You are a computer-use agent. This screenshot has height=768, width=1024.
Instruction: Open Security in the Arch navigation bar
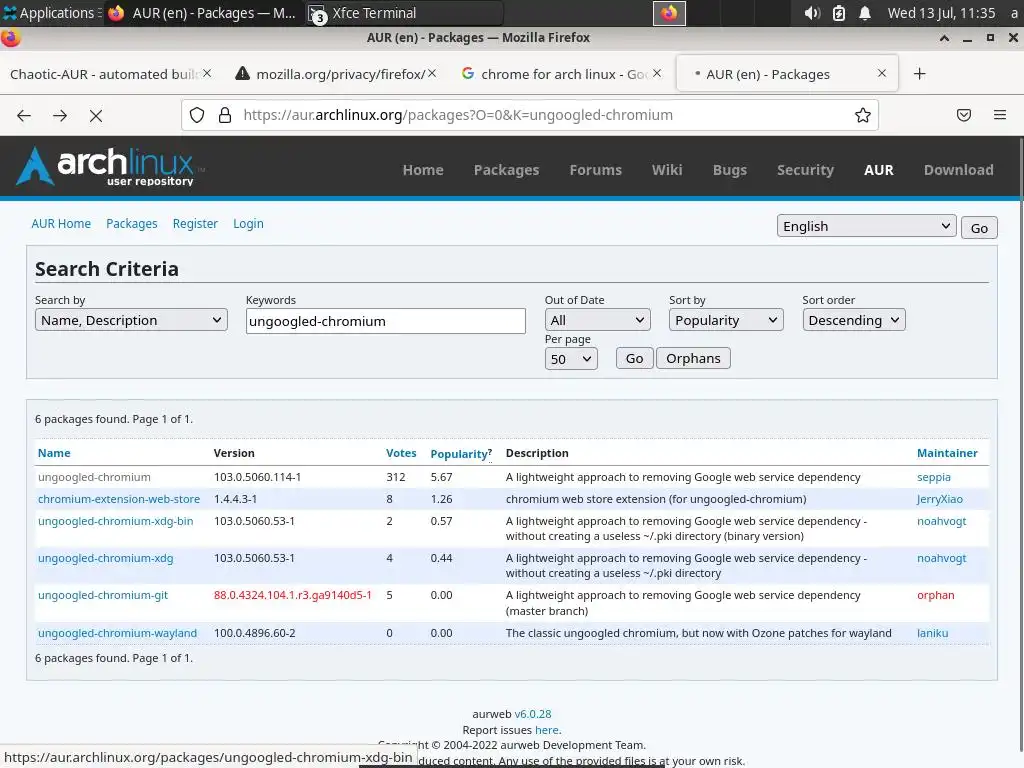pyautogui.click(x=805, y=170)
